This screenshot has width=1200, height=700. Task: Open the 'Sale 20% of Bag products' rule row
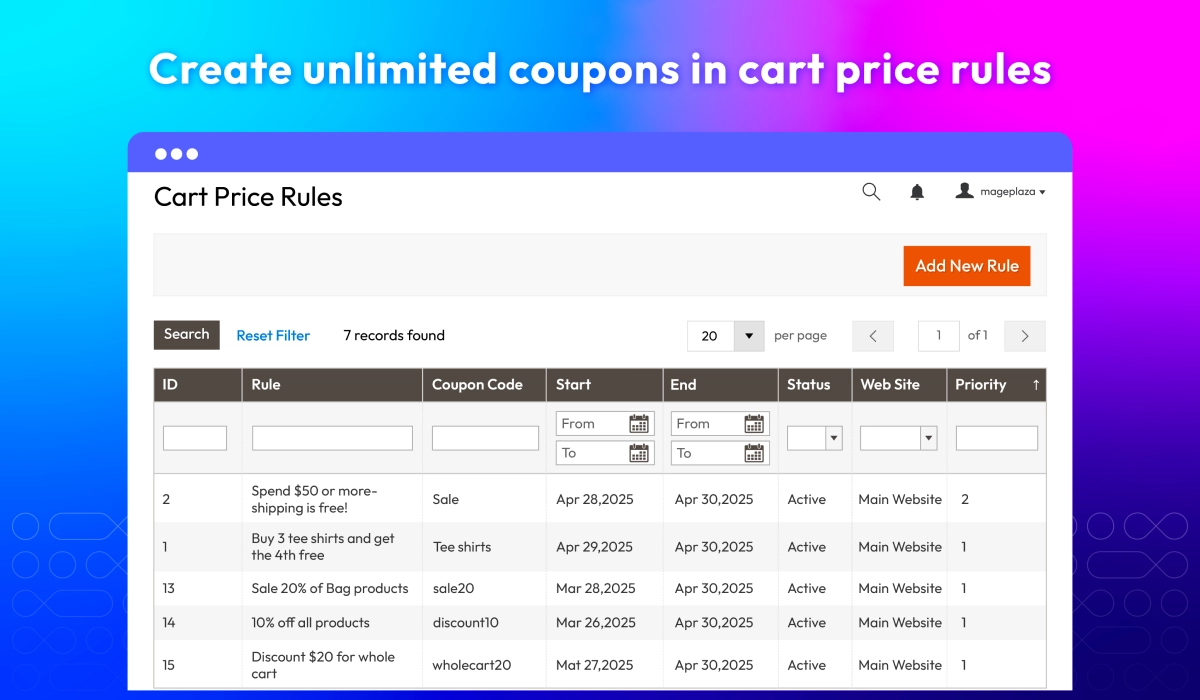(330, 588)
